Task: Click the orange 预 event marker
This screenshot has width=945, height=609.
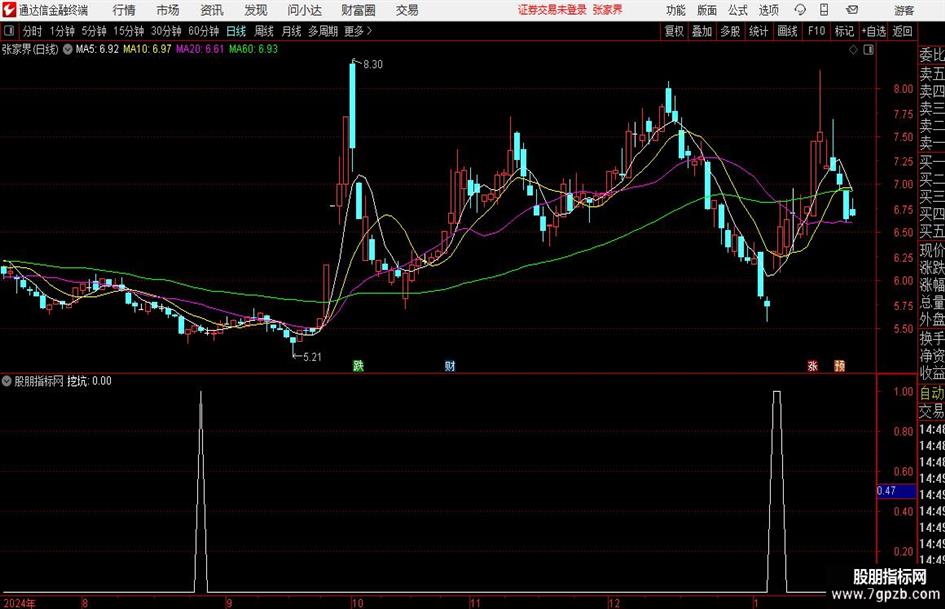Action: 840,365
